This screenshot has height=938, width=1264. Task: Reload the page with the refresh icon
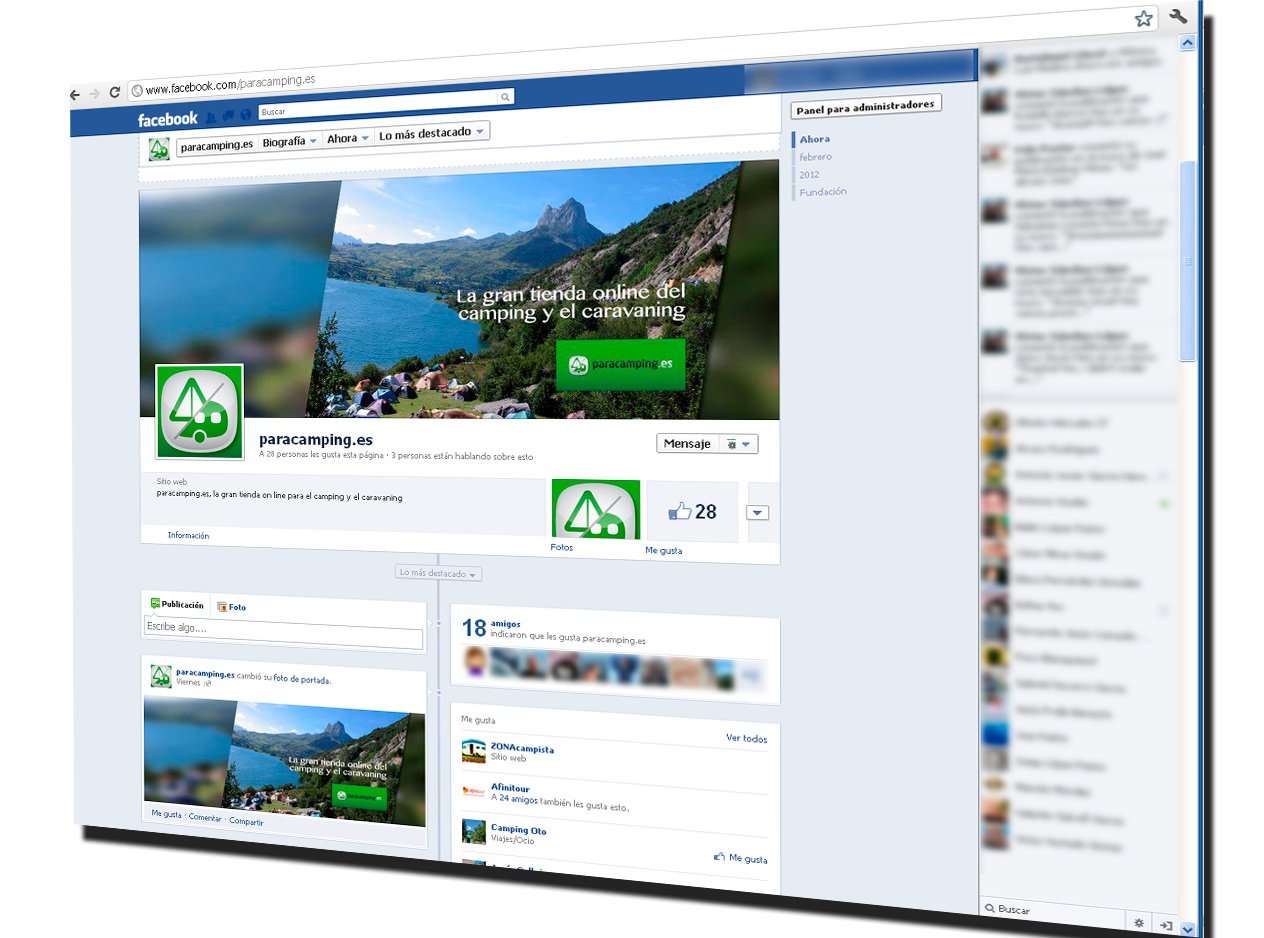[114, 92]
